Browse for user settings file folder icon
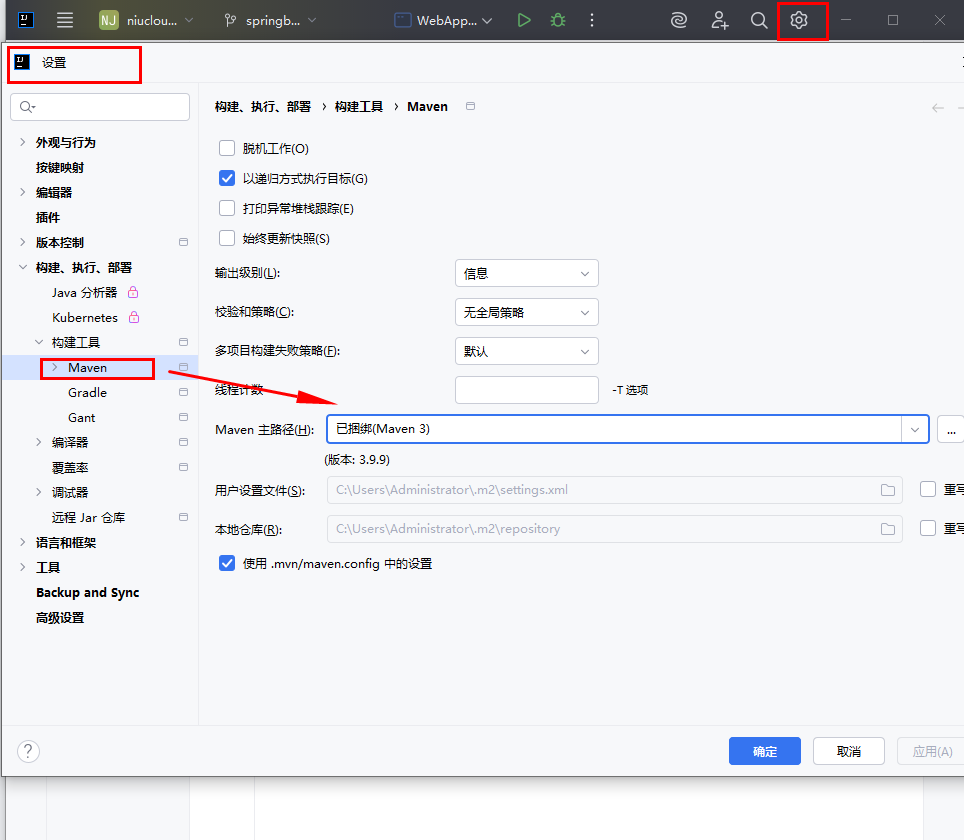This screenshot has width=964, height=840. [x=887, y=490]
